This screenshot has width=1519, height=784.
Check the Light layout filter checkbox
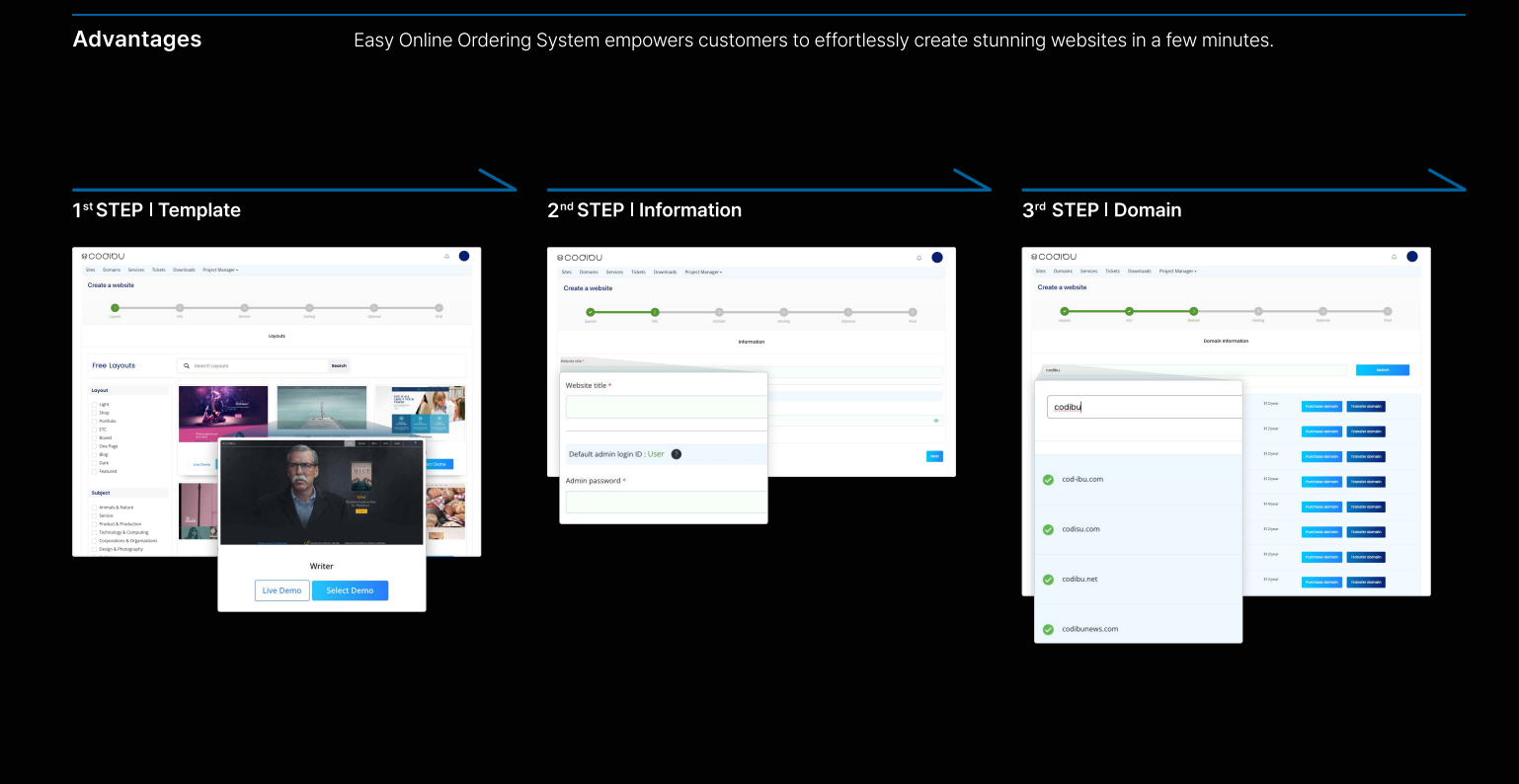[x=95, y=405]
